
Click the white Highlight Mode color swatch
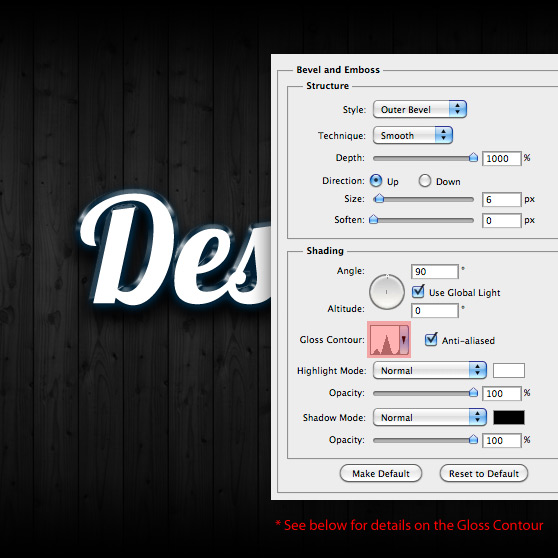(509, 370)
